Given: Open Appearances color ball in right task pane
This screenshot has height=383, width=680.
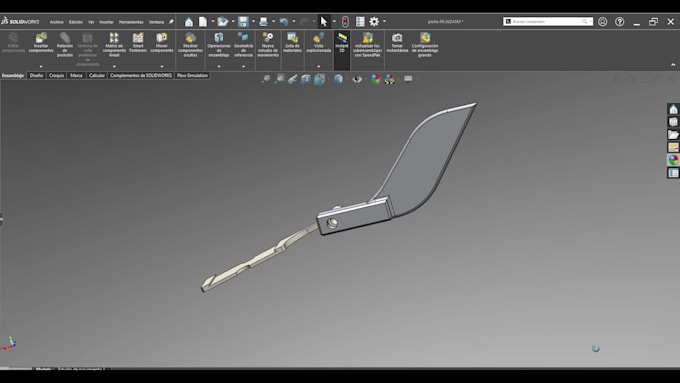Looking at the screenshot, I should 673,160.
